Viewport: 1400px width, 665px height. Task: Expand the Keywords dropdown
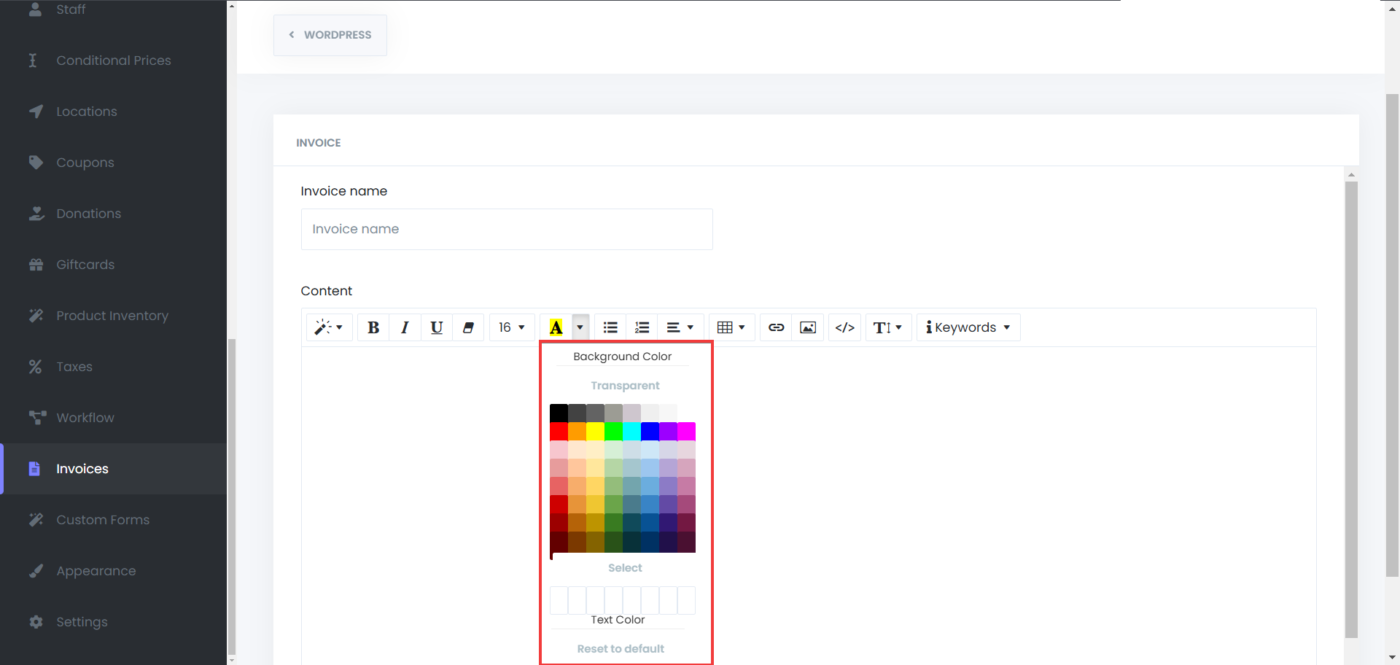pos(968,327)
